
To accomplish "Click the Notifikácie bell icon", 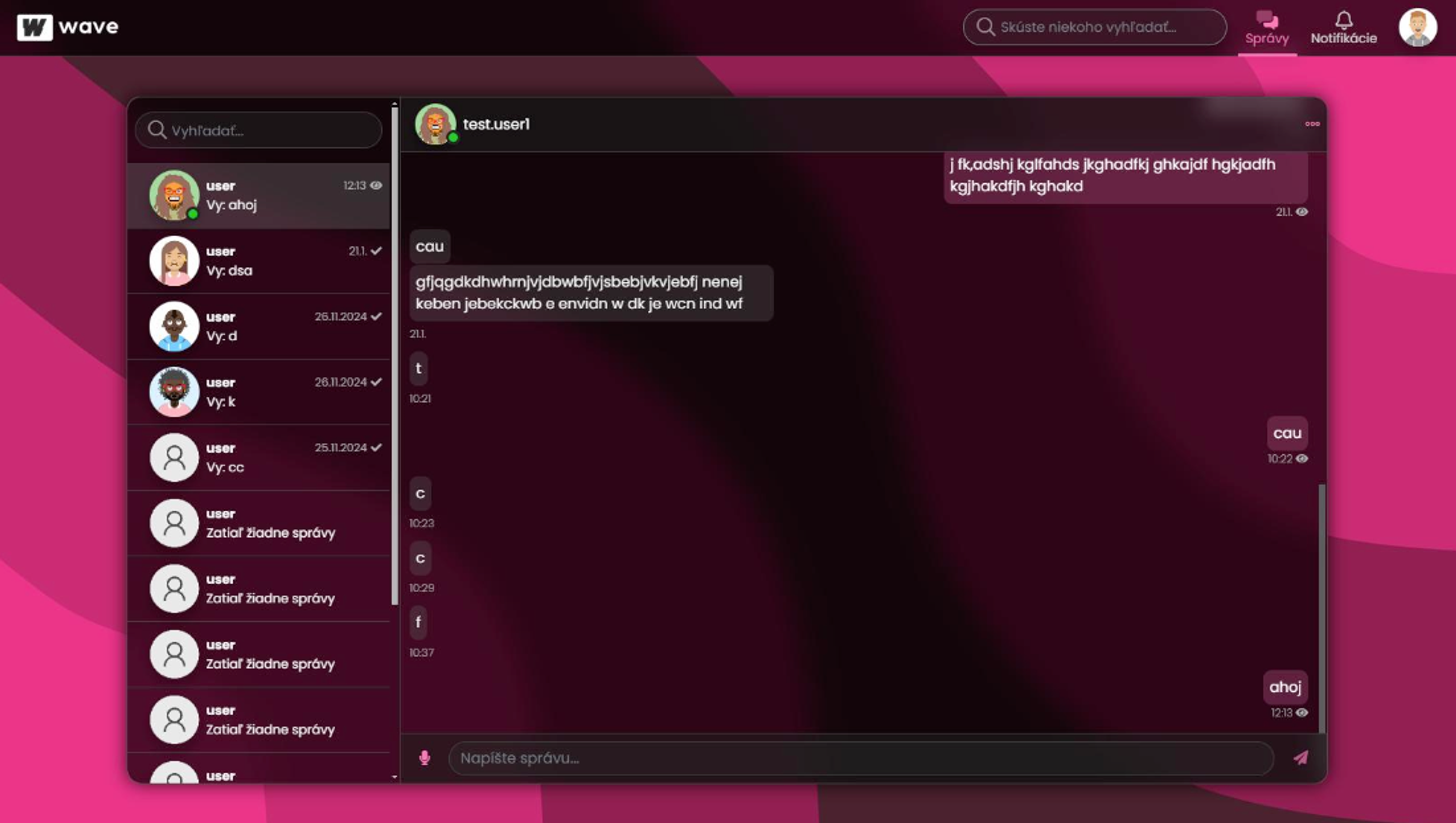I will (1343, 20).
